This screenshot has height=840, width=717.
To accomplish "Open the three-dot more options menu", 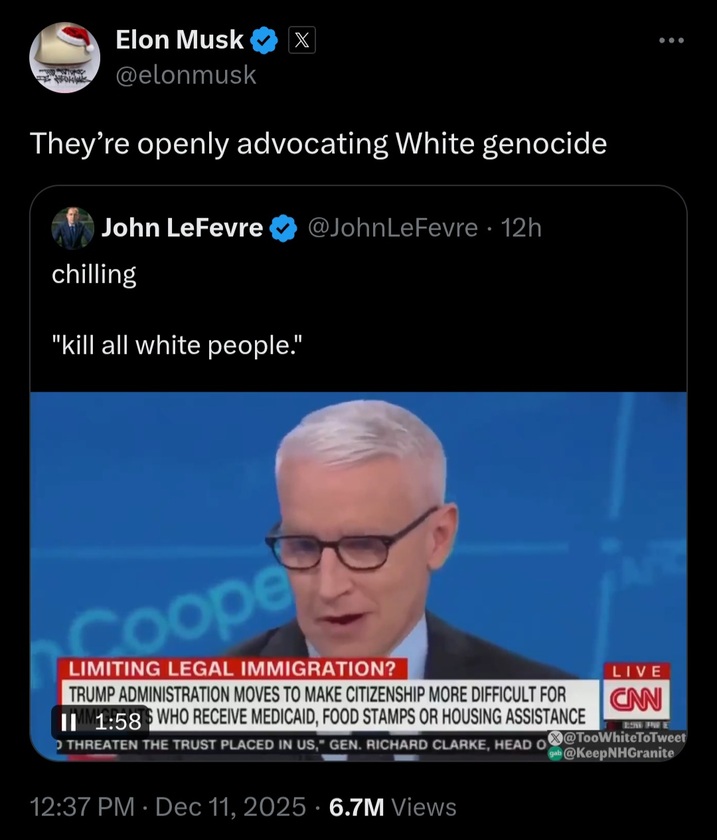I will pyautogui.click(x=671, y=40).
